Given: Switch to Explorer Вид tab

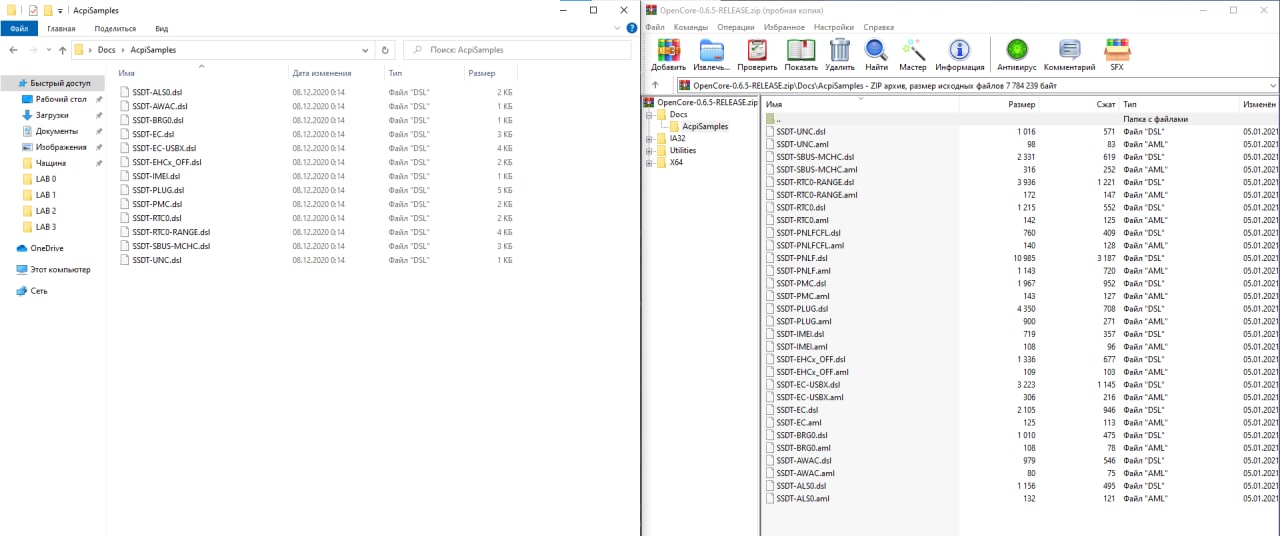Looking at the screenshot, I should [x=162, y=29].
